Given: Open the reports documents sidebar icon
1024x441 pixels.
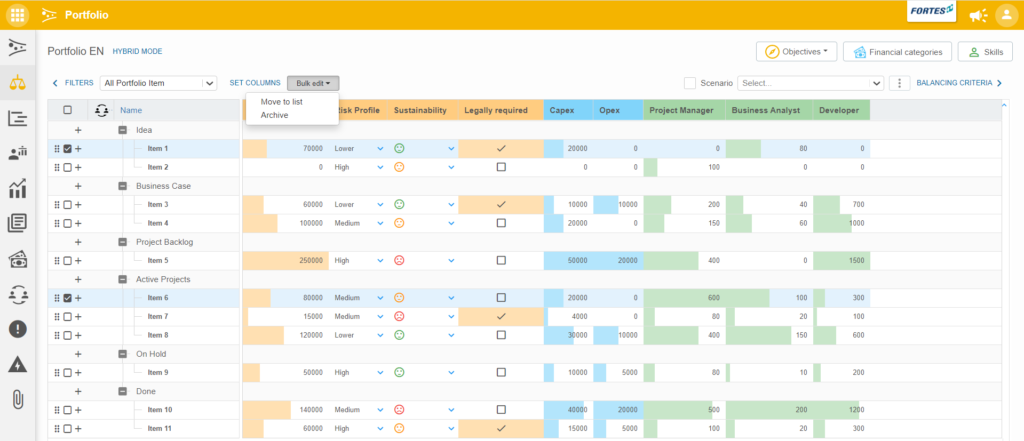Looking at the screenshot, I should 18,224.
